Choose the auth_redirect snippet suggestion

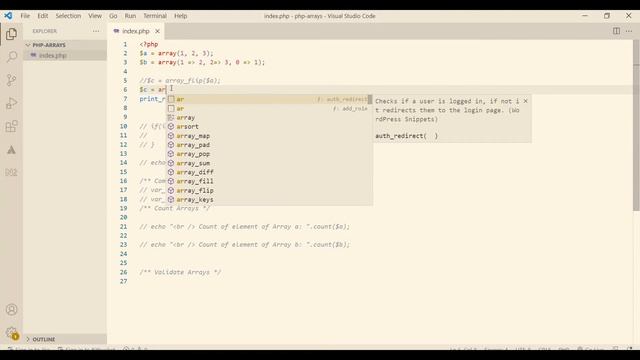(268, 99)
